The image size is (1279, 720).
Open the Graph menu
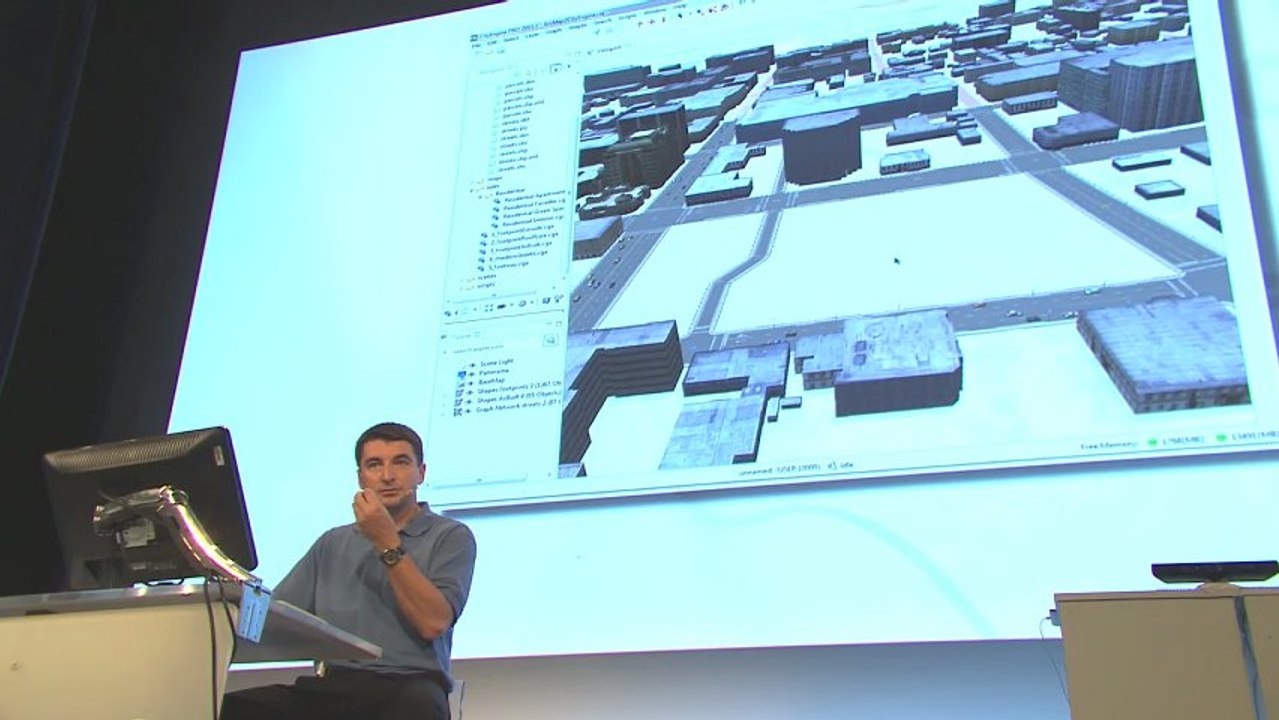pyautogui.click(x=554, y=31)
